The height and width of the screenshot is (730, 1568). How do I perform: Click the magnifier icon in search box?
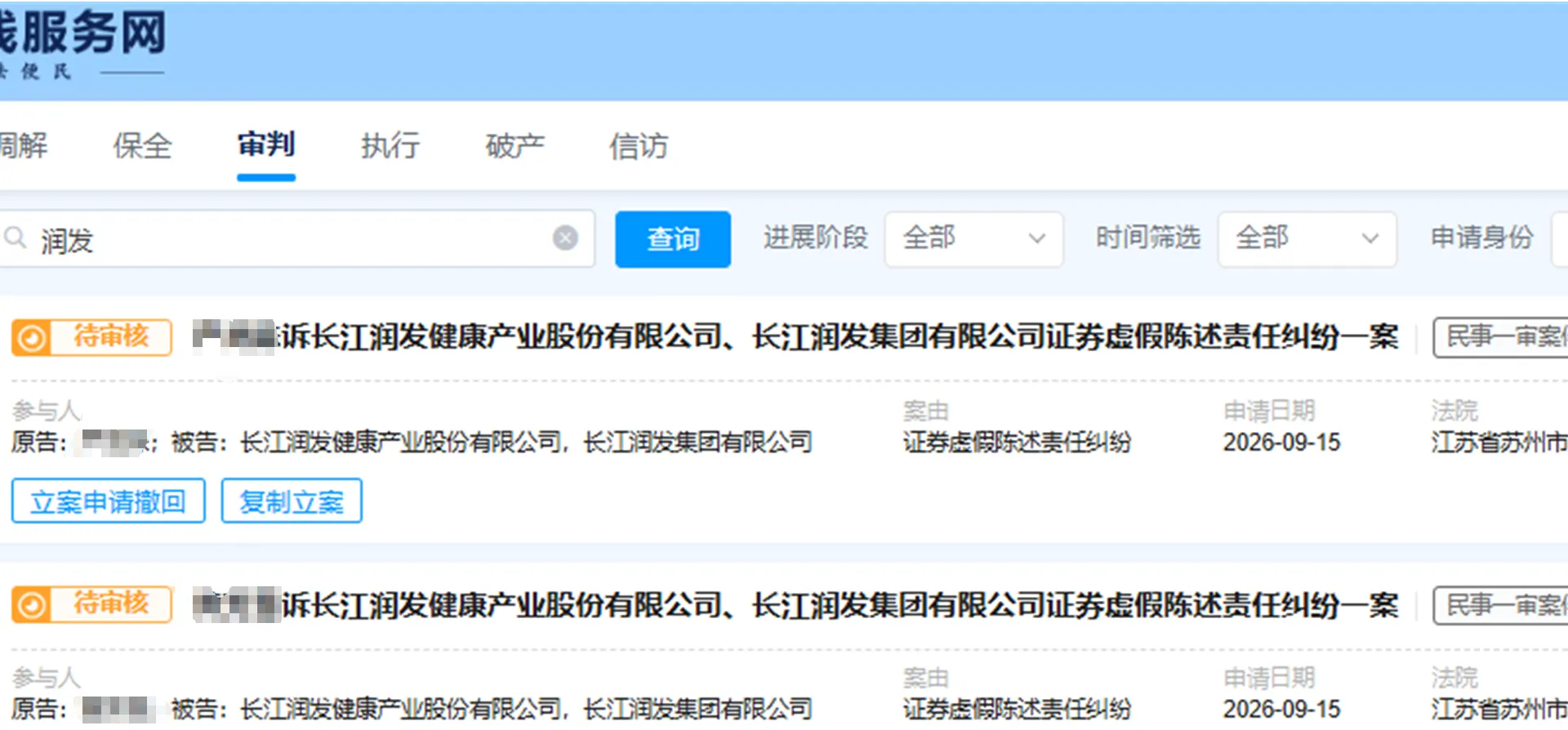pos(16,238)
